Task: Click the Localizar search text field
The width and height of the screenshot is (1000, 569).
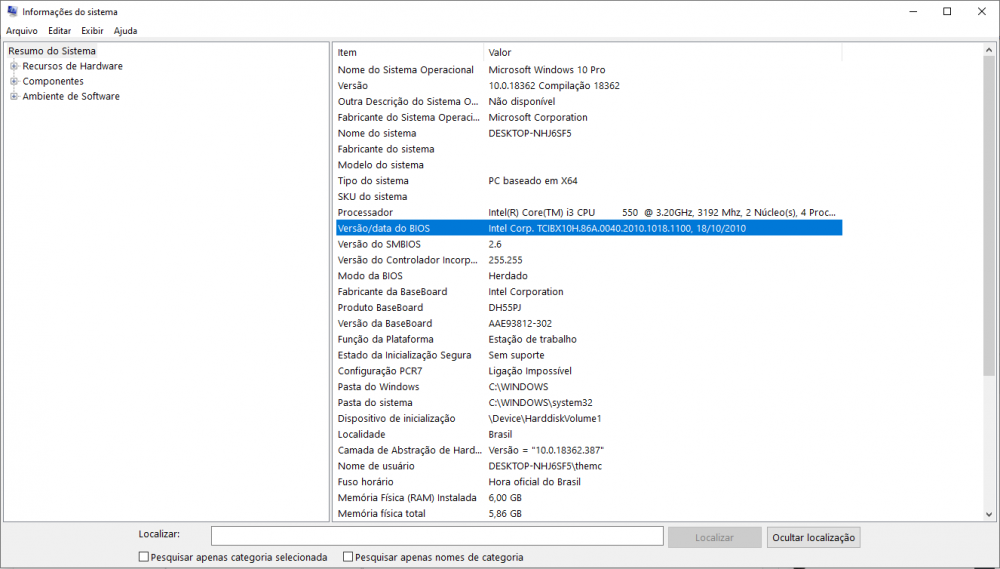Action: pyautogui.click(x=437, y=537)
